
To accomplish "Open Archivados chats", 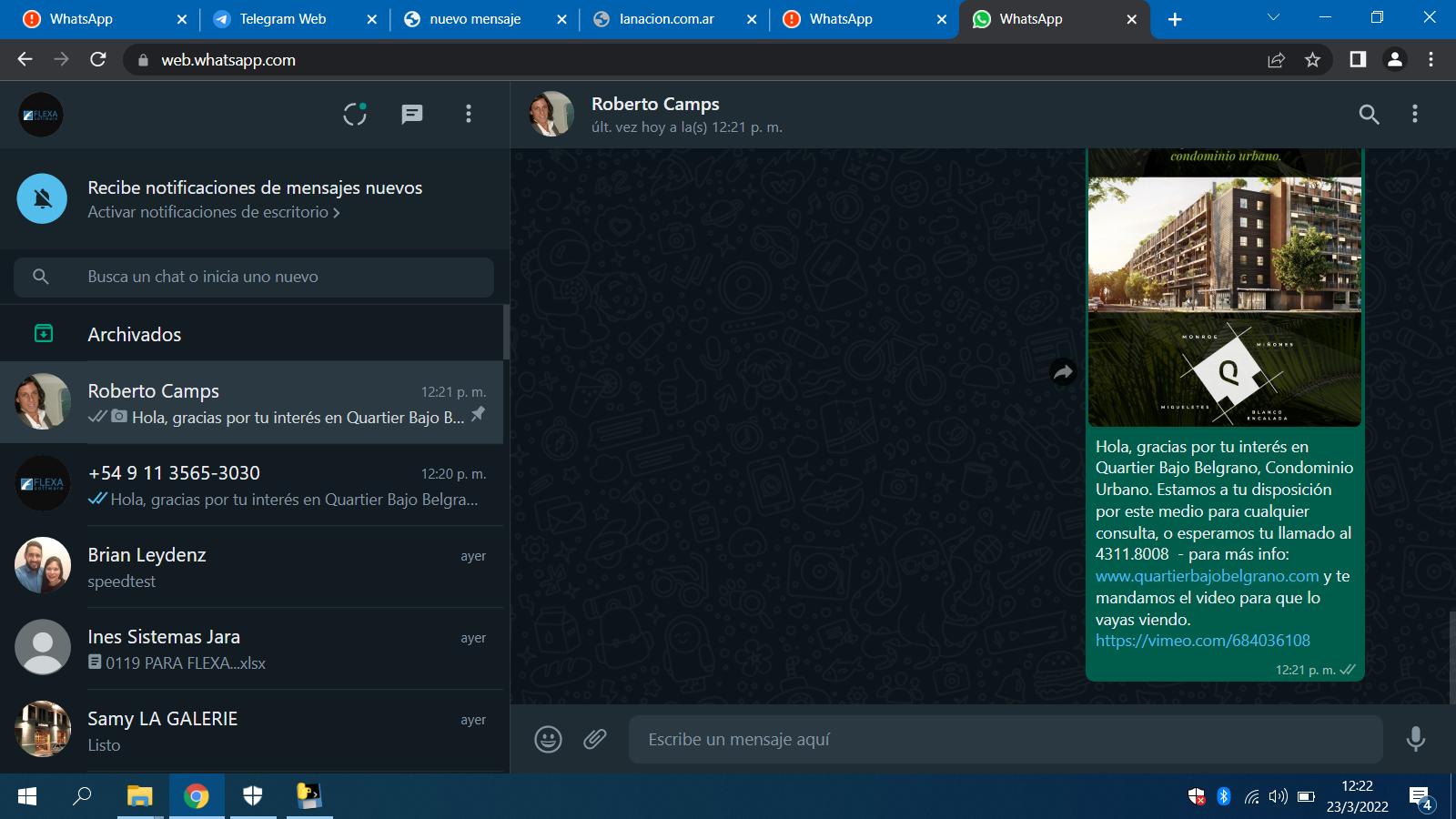I will point(251,334).
